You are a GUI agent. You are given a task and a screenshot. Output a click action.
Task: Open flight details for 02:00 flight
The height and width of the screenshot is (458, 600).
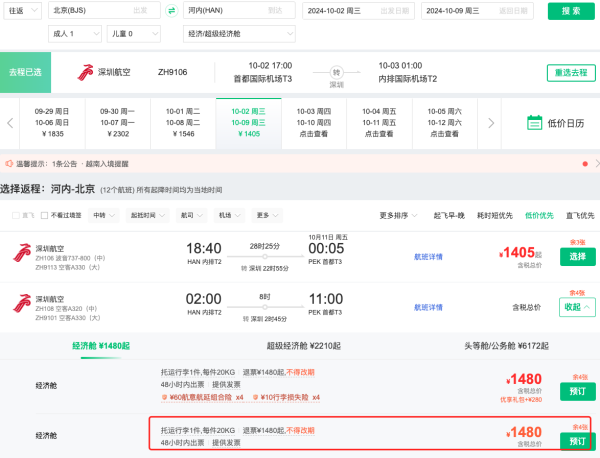tap(428, 307)
